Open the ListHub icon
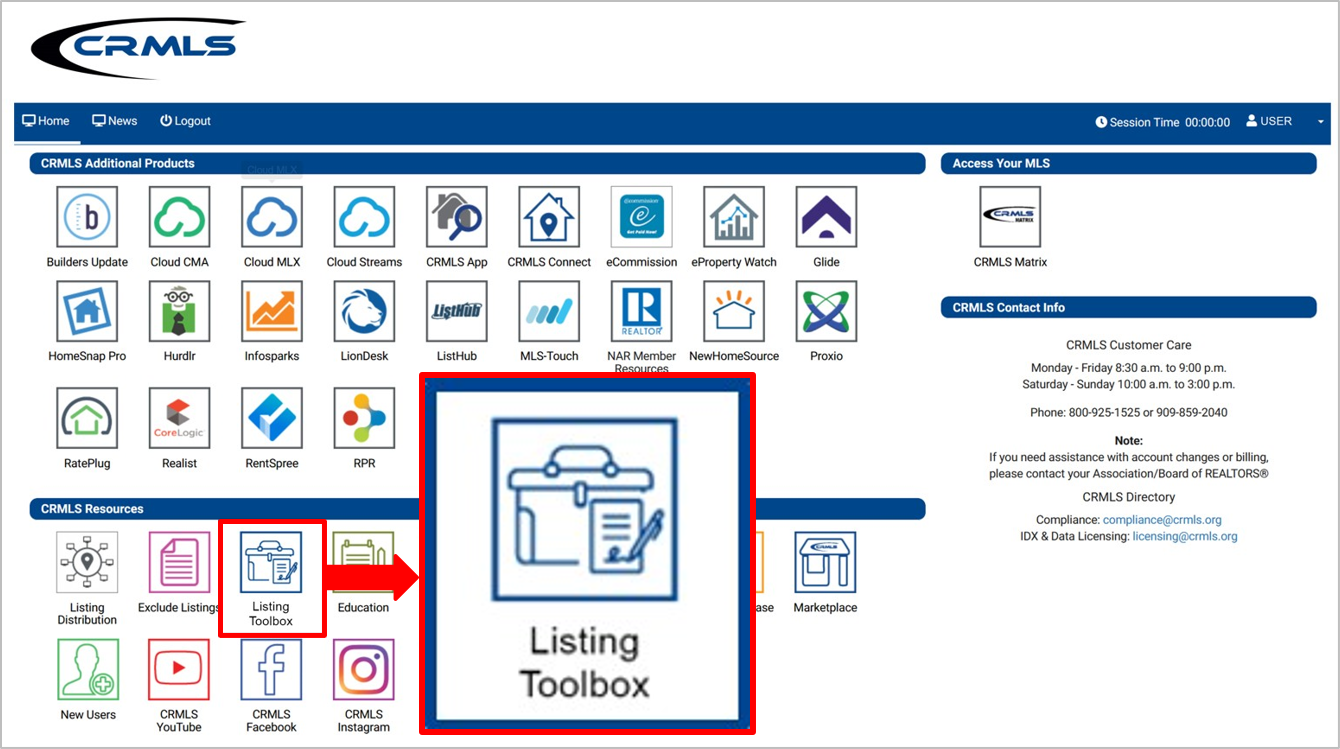The width and height of the screenshot is (1340, 749). click(x=457, y=311)
